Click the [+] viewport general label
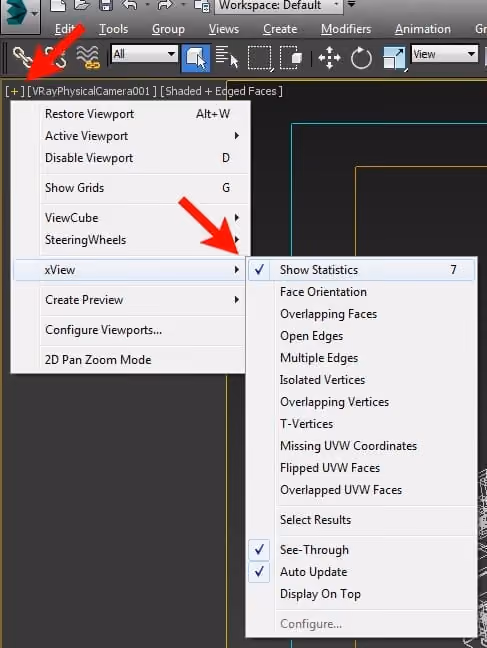 coord(14,91)
